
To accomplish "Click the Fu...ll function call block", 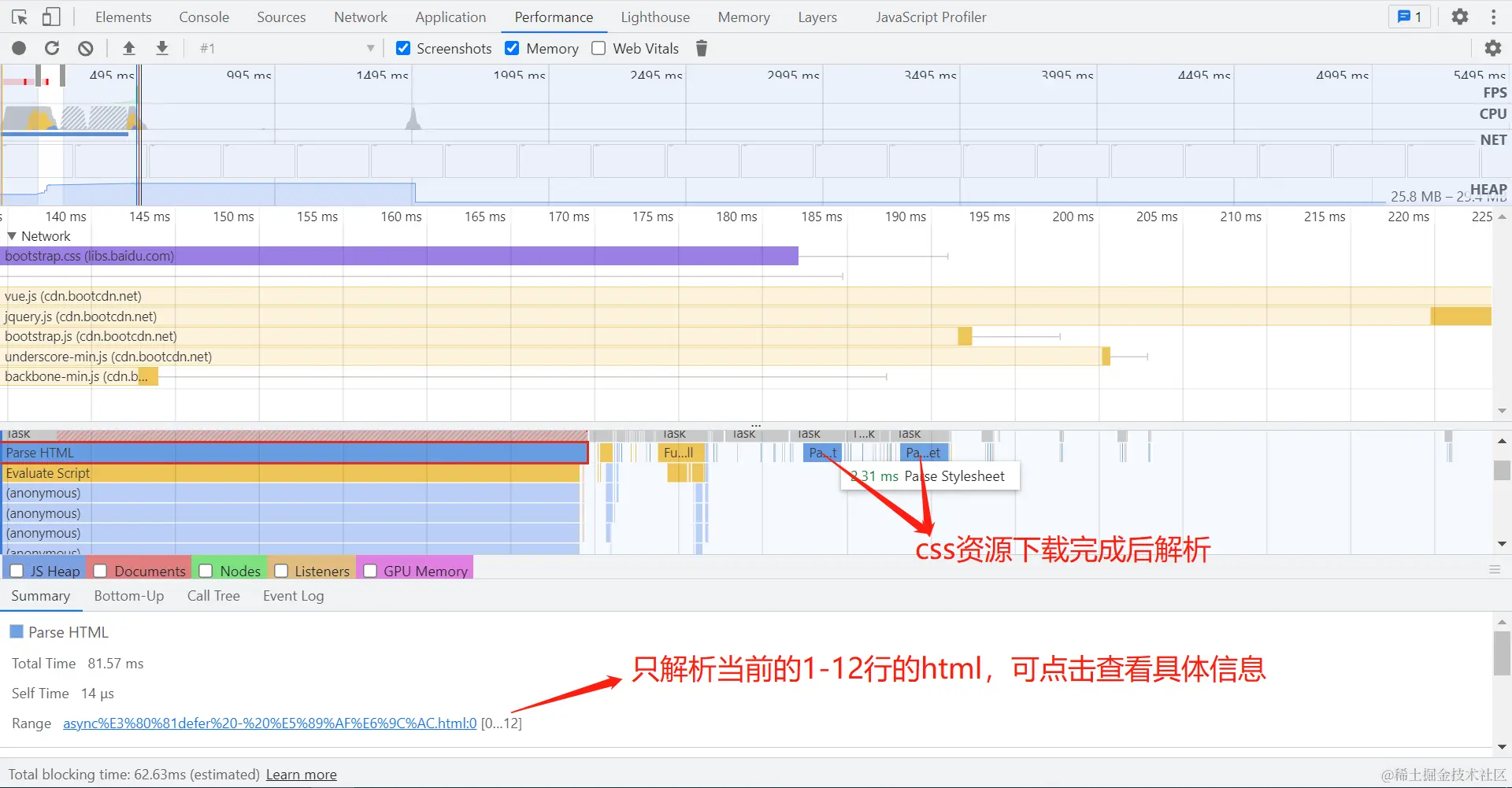I will point(681,453).
